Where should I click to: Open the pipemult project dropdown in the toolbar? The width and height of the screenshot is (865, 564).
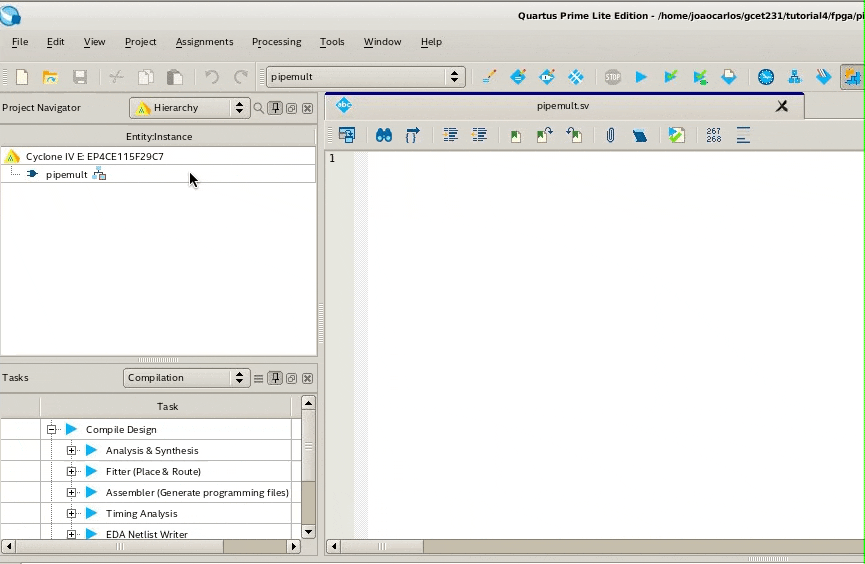(366, 77)
